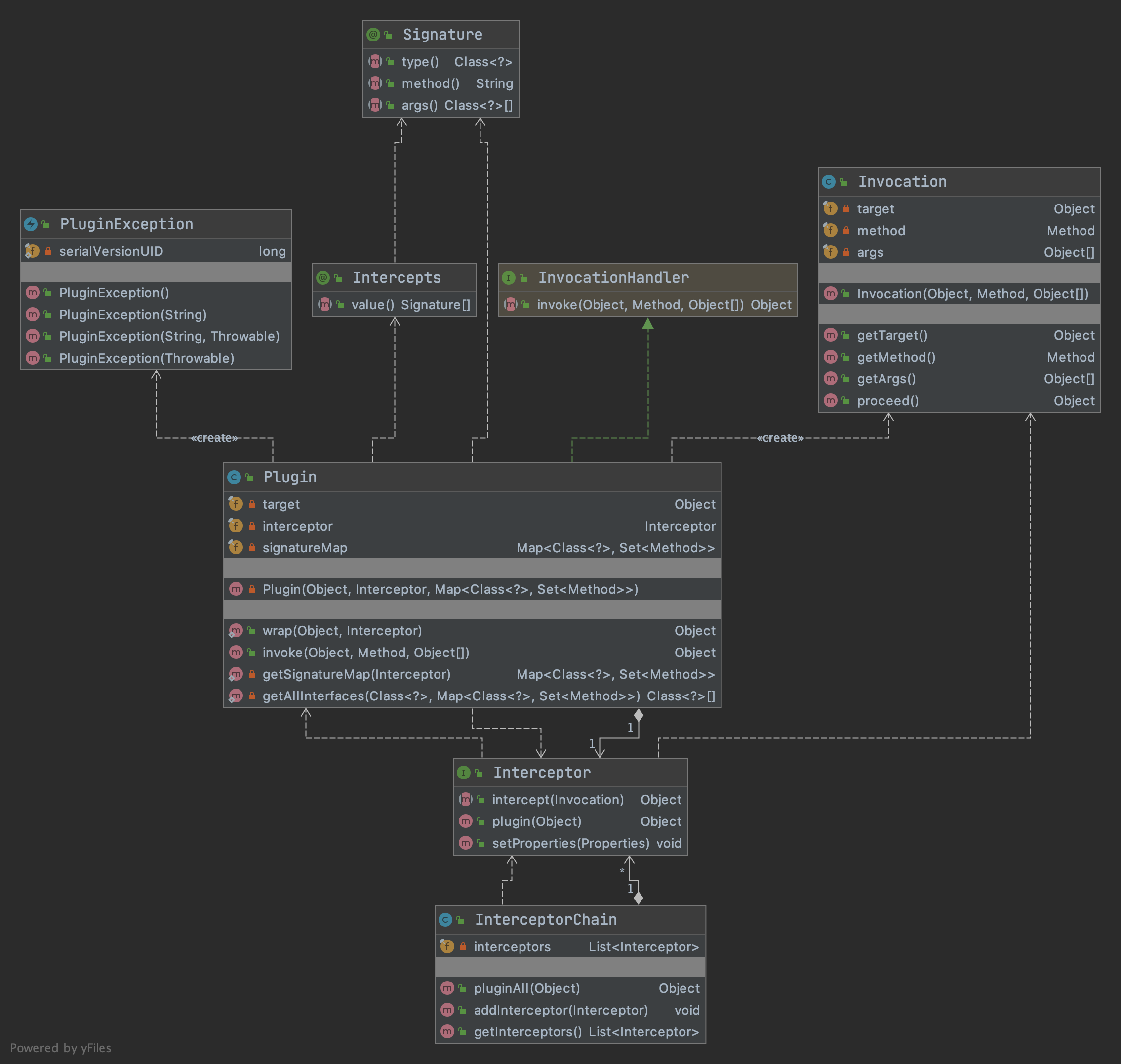Click the interface icon beside the Interceptor title
This screenshot has height=1064, width=1121.
pyautogui.click(x=463, y=773)
